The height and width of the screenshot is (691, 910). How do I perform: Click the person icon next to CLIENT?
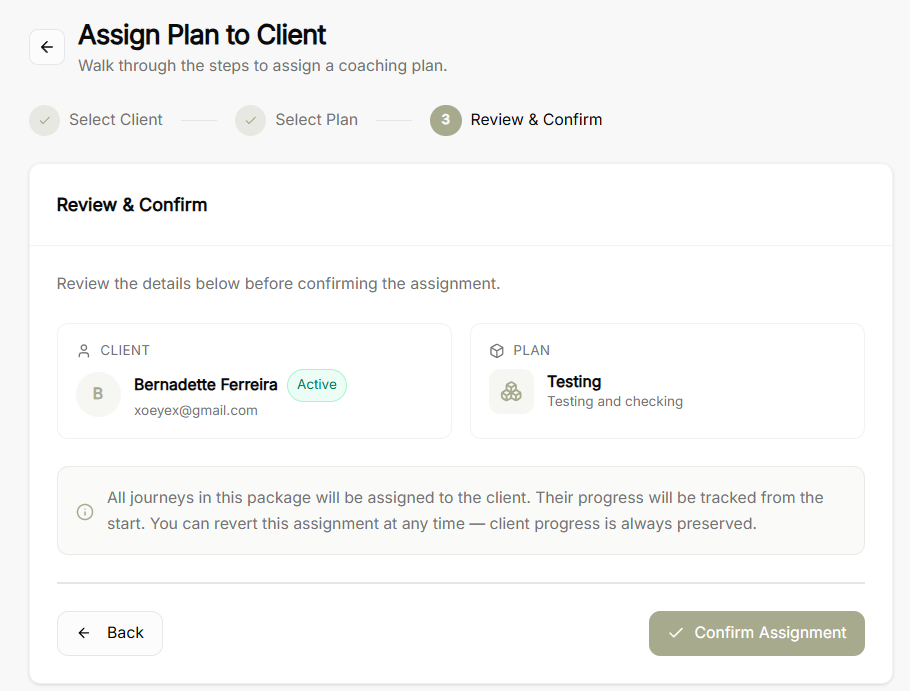click(x=84, y=351)
